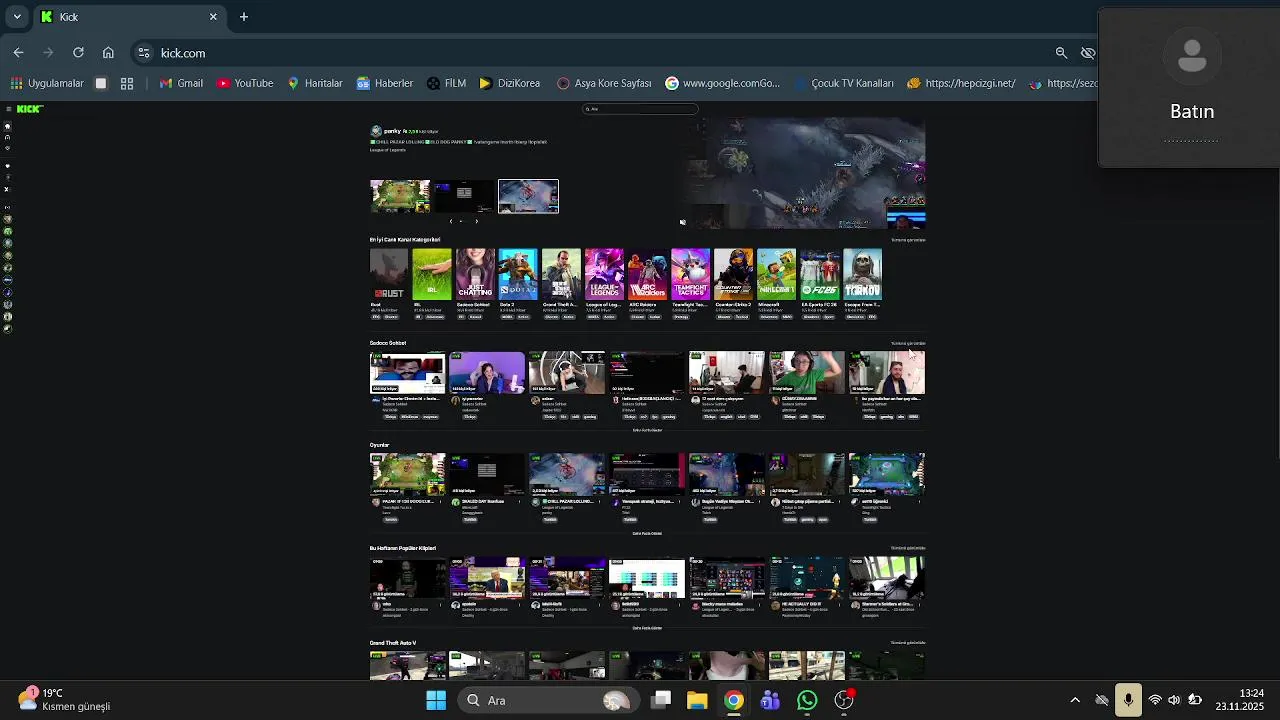Click 'Tümünü görüntüle' beside Grand Theft Auto V

click(x=908, y=643)
